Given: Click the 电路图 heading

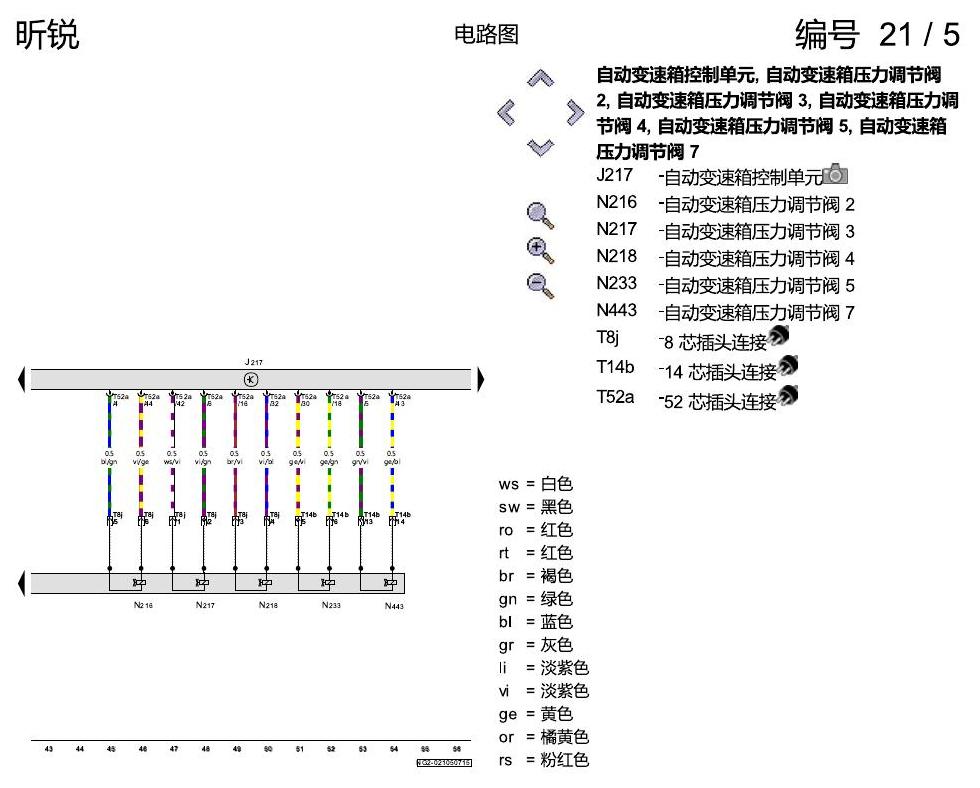Looking at the screenshot, I should [x=486, y=34].
